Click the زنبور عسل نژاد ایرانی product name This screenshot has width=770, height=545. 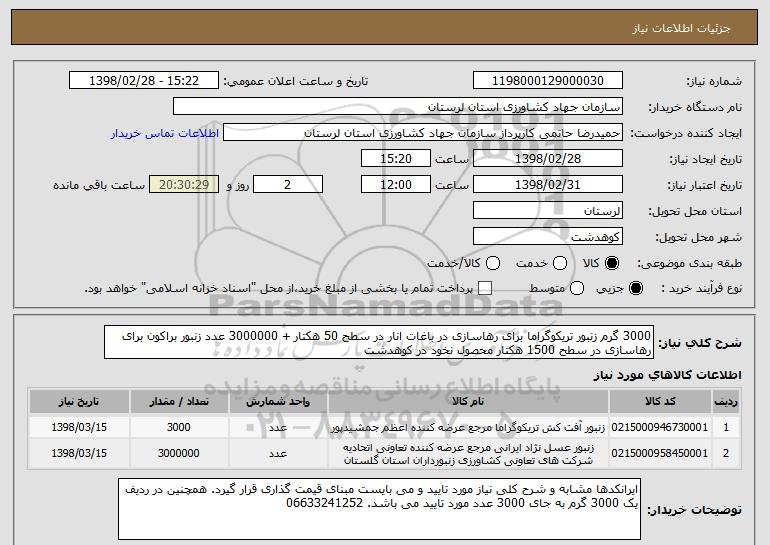[468, 454]
